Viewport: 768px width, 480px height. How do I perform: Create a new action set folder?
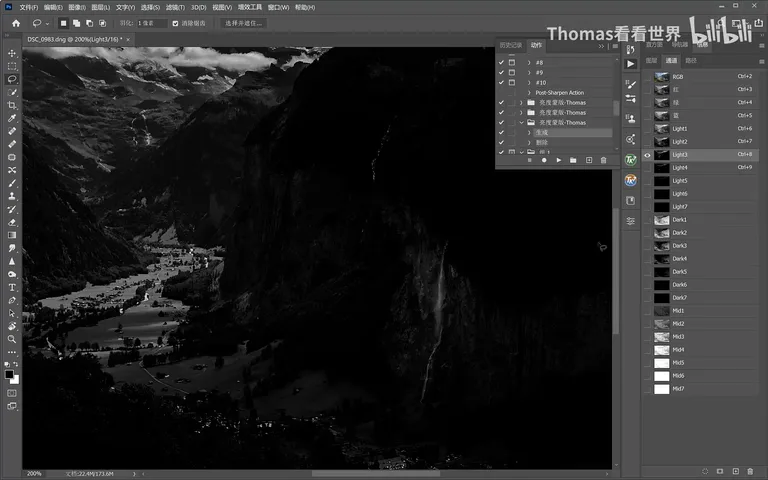(x=573, y=160)
